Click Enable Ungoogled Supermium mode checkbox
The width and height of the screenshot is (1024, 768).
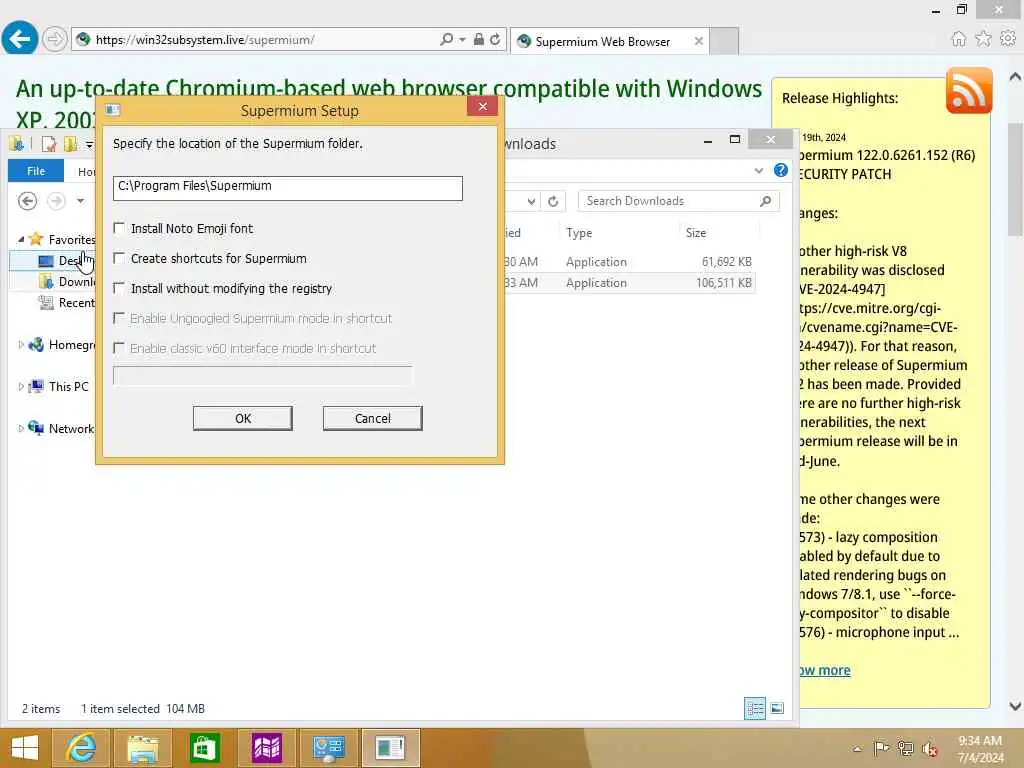point(119,318)
